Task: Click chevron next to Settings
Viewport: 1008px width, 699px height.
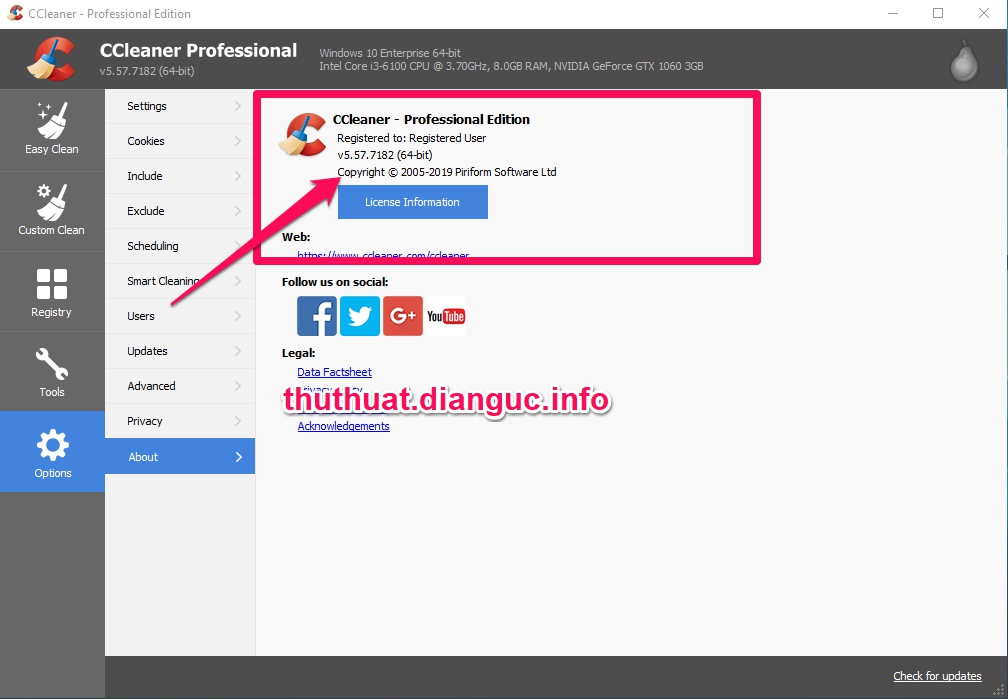Action: pos(238,106)
